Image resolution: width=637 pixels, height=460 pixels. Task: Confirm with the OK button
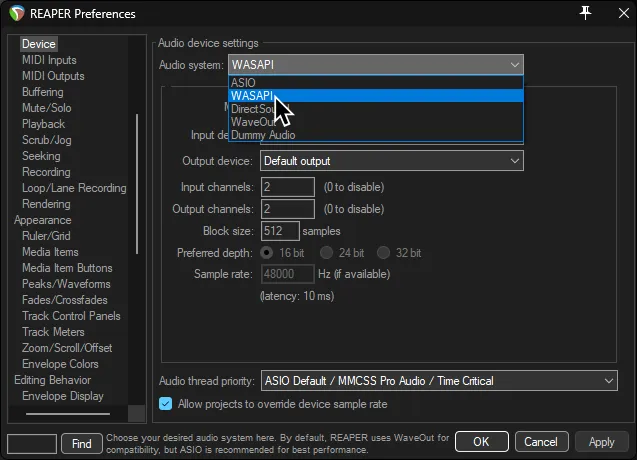coord(481,442)
